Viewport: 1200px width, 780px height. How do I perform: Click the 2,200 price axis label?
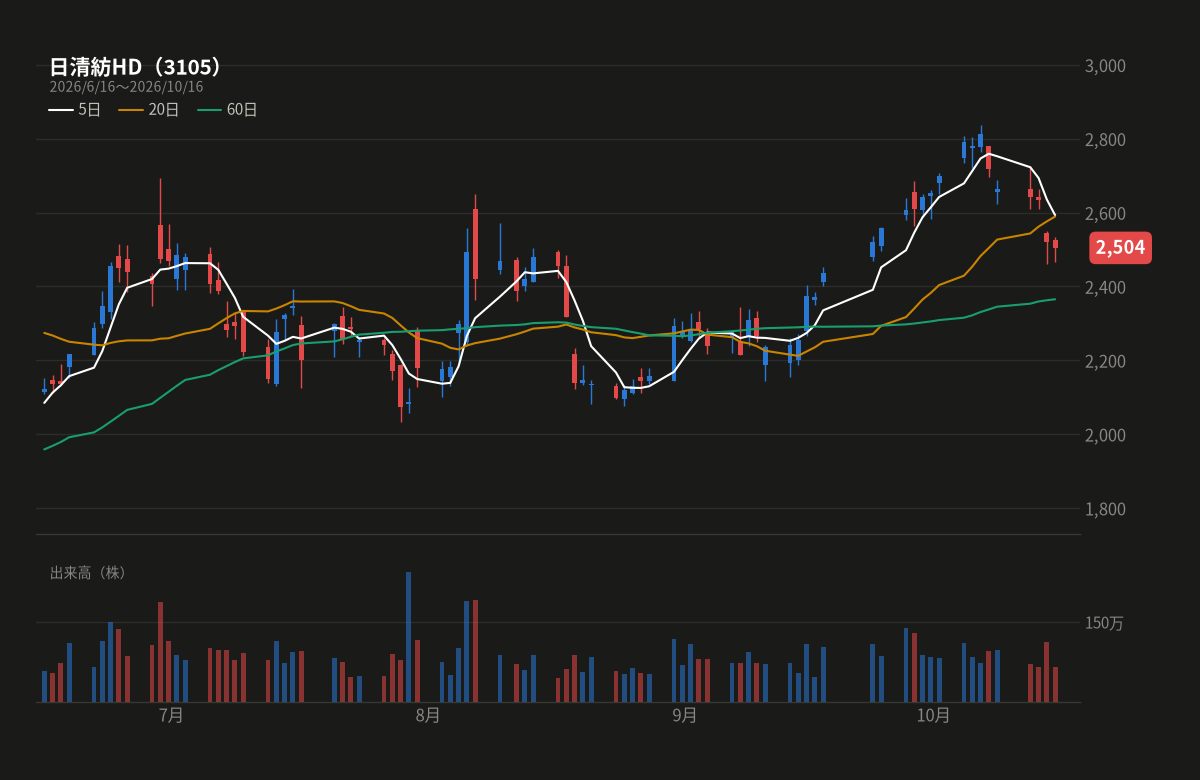coord(1105,361)
